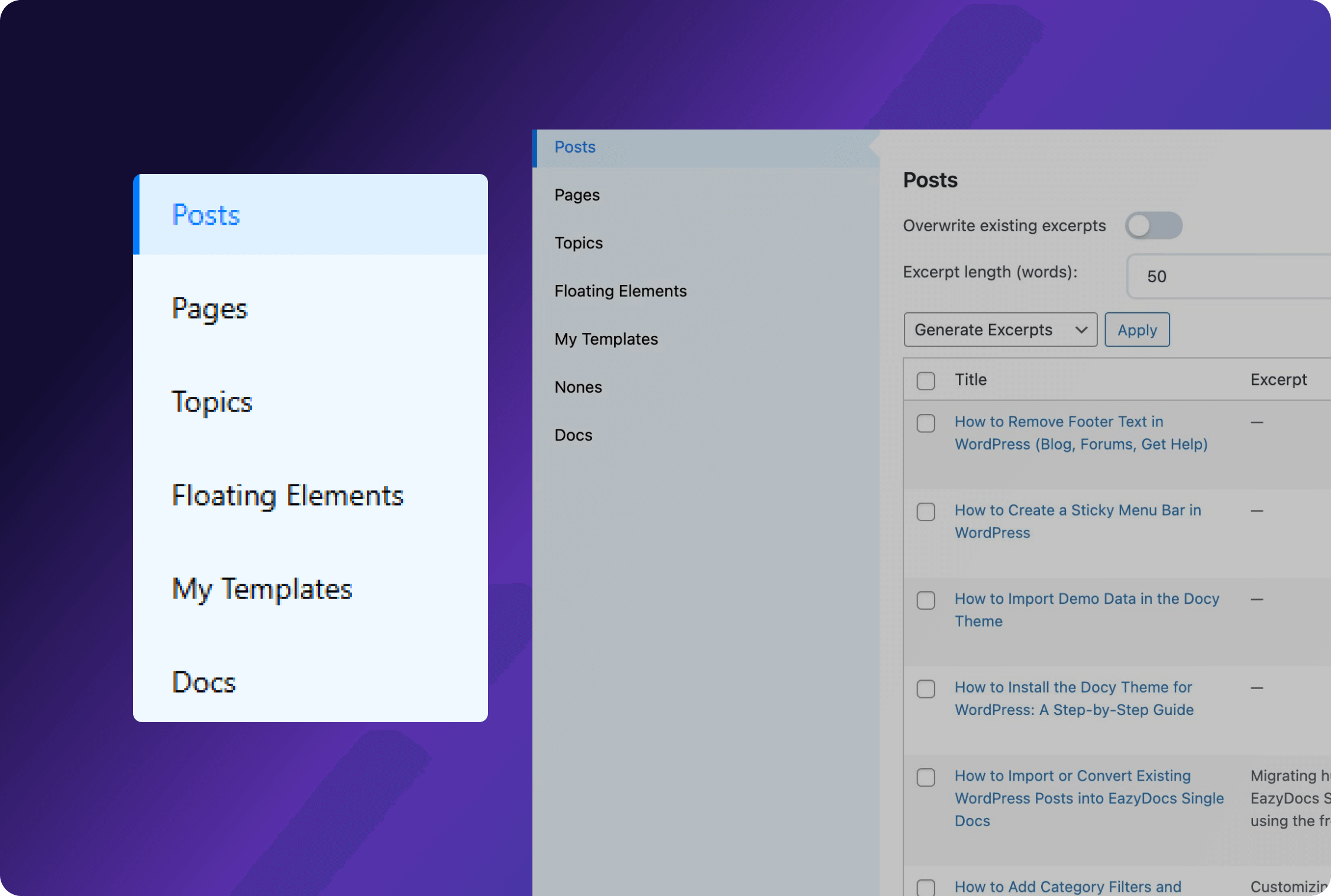Image resolution: width=1331 pixels, height=896 pixels.
Task: Choose My Templates in enlarged menu panel
Action: (x=261, y=589)
